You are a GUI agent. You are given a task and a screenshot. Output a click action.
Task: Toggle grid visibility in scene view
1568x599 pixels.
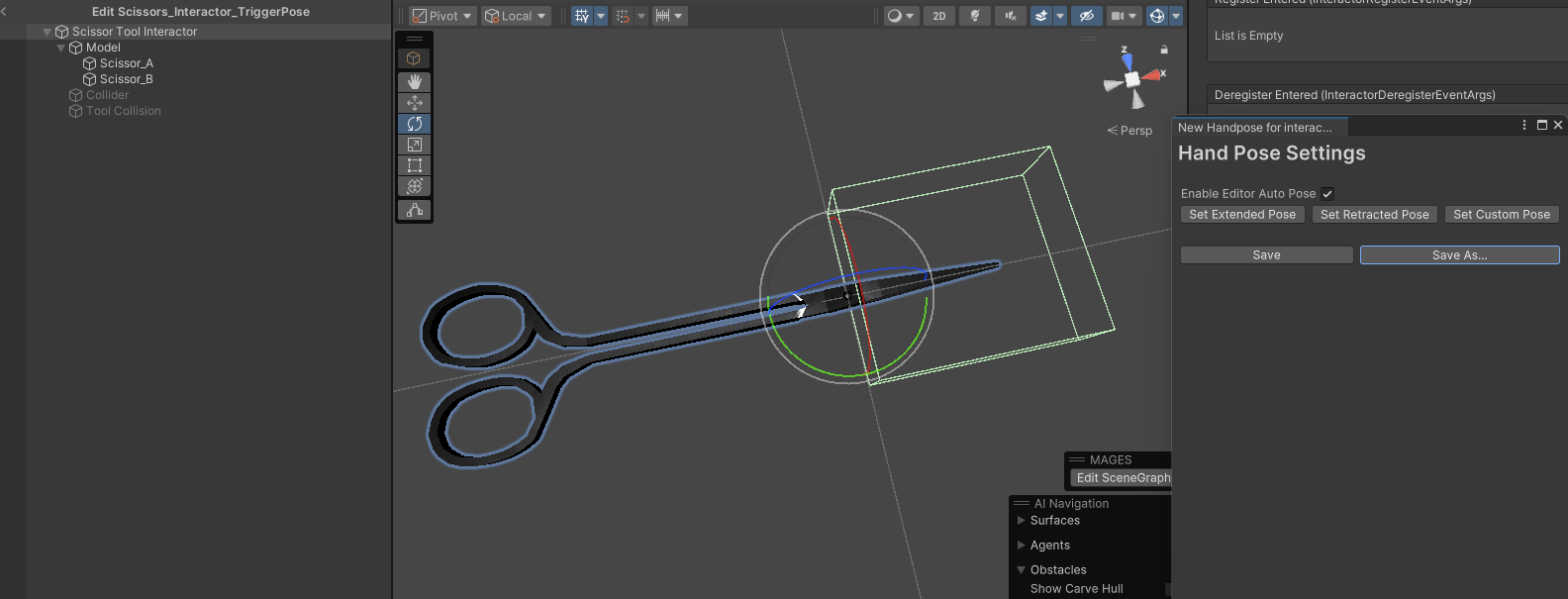point(582,16)
